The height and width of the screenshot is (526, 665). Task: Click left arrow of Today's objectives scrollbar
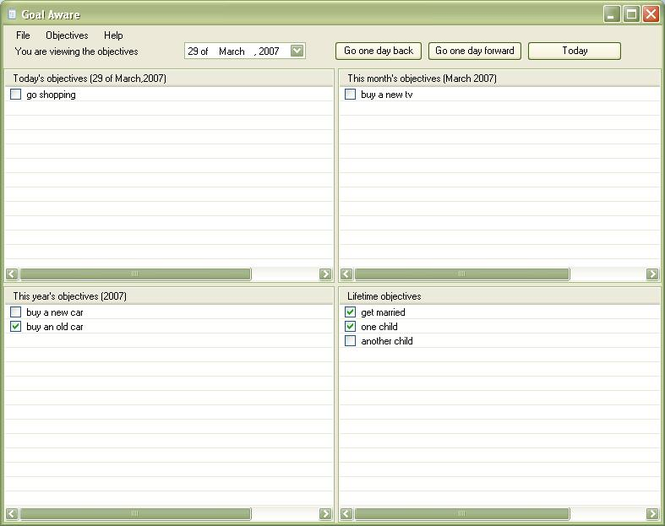pos(12,274)
